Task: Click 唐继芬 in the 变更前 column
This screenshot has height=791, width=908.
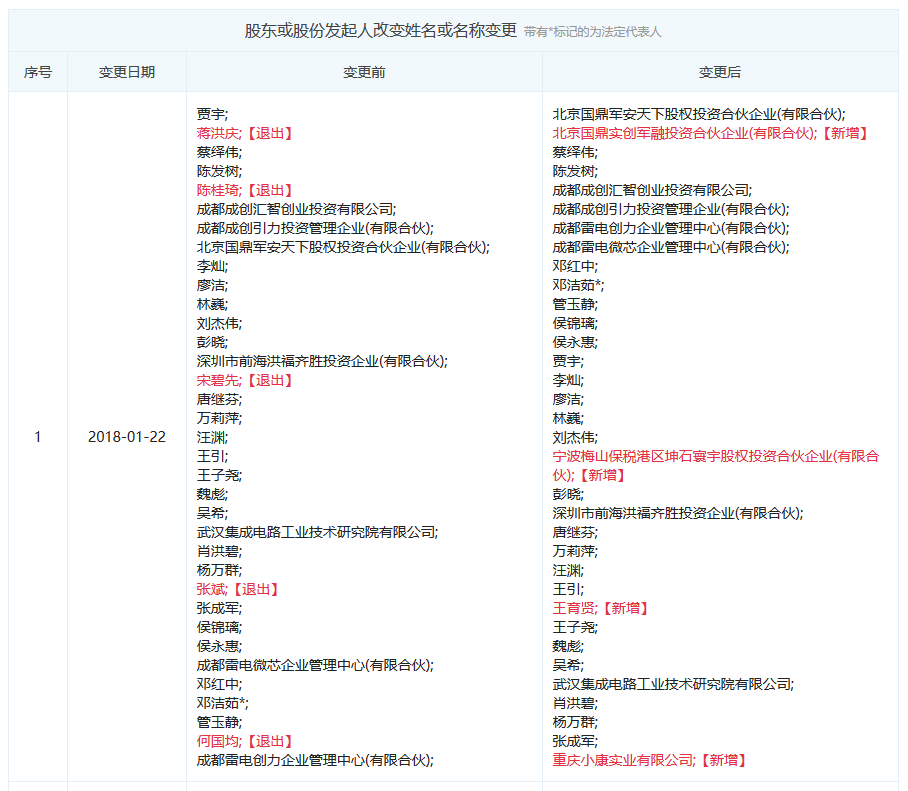Action: pos(219,399)
